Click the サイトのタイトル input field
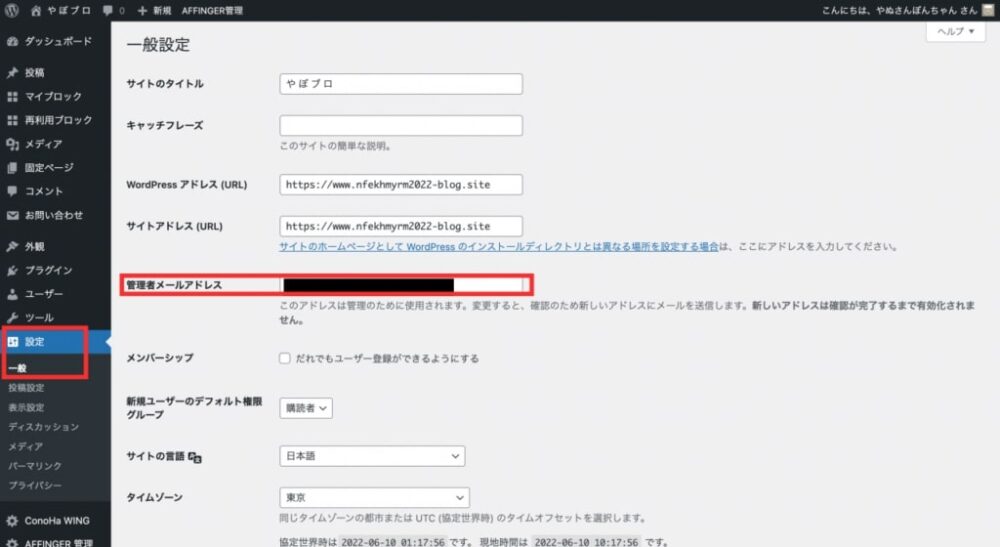 click(x=401, y=84)
